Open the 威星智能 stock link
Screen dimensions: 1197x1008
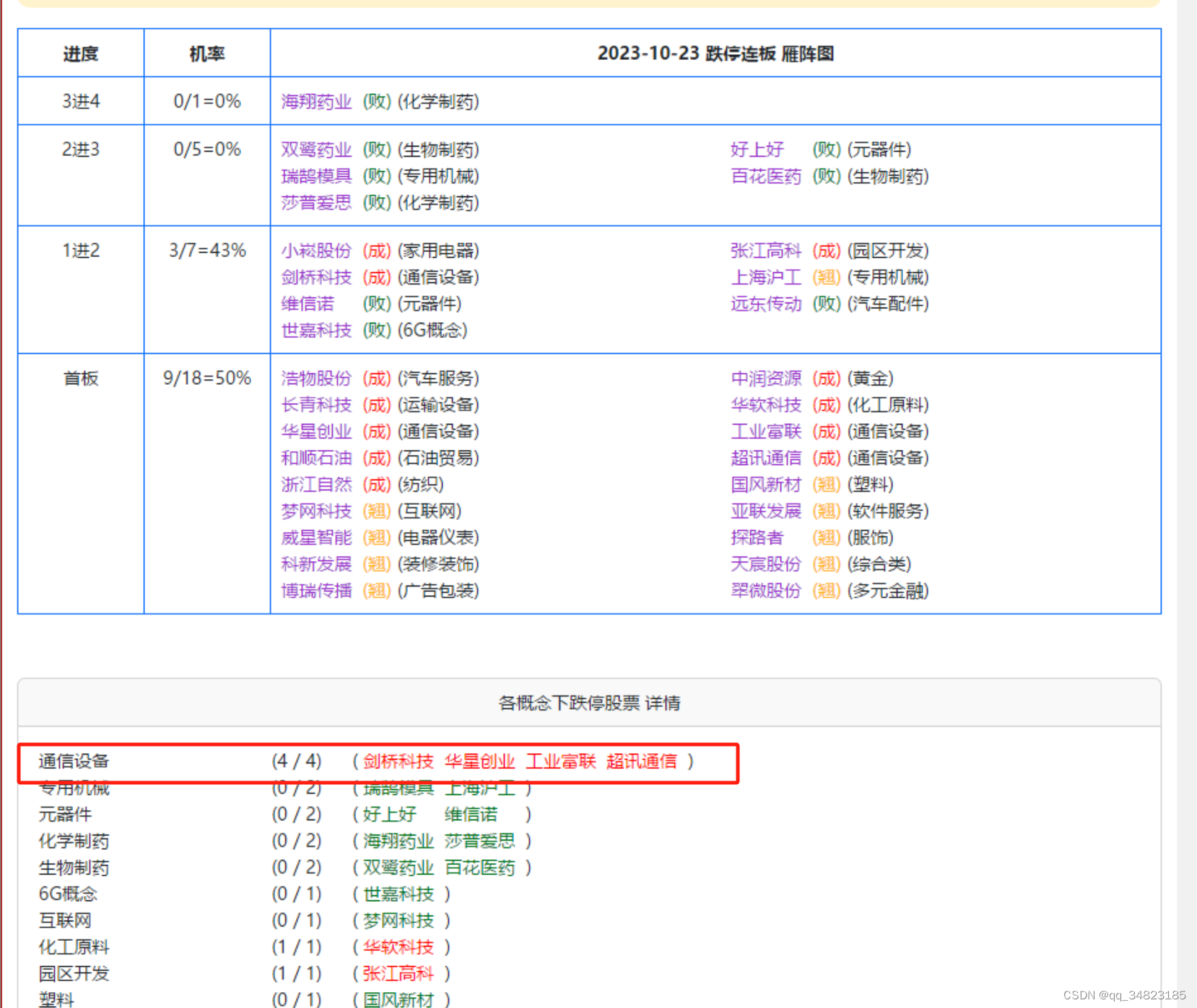tap(316, 537)
